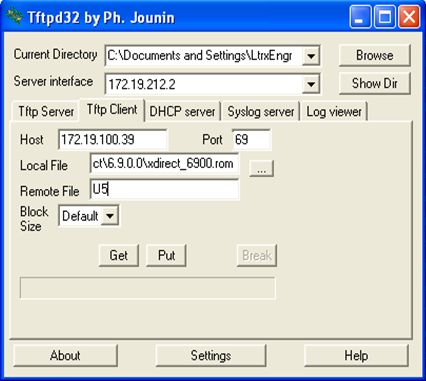This screenshot has width=426, height=381.
Task: Click the Tftpd32 title bar app icon
Action: pos(14,17)
